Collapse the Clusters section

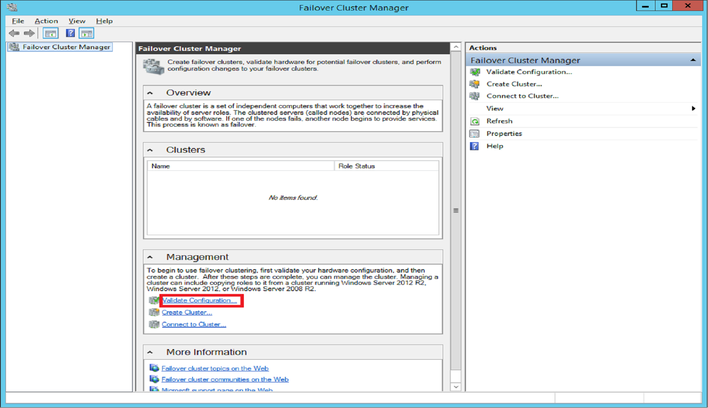click(x=150, y=150)
